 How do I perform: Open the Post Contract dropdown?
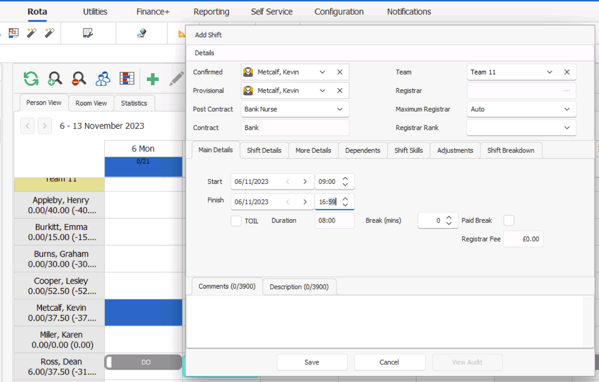340,109
